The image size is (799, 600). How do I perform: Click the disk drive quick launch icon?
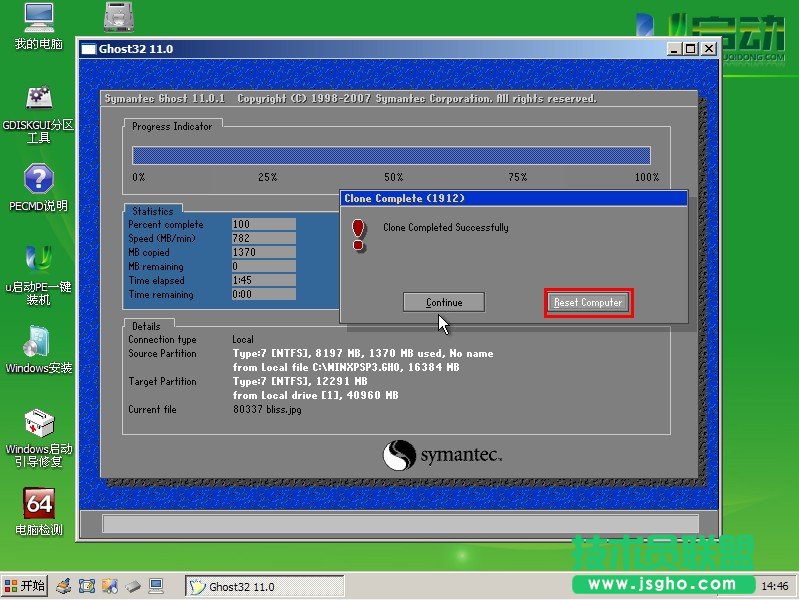(133, 586)
